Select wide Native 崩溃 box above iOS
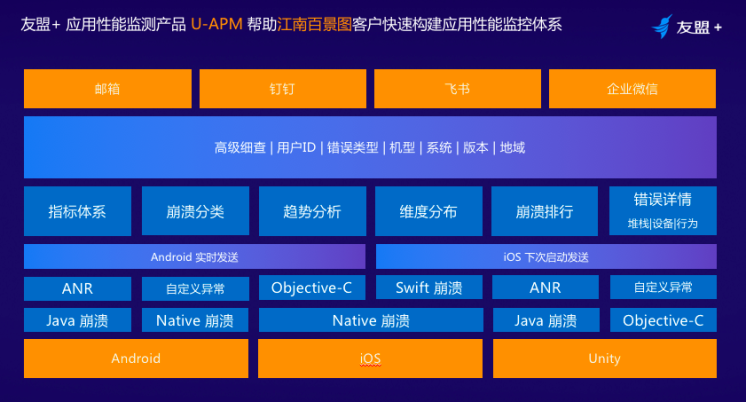The height and width of the screenshot is (402, 746). click(371, 320)
